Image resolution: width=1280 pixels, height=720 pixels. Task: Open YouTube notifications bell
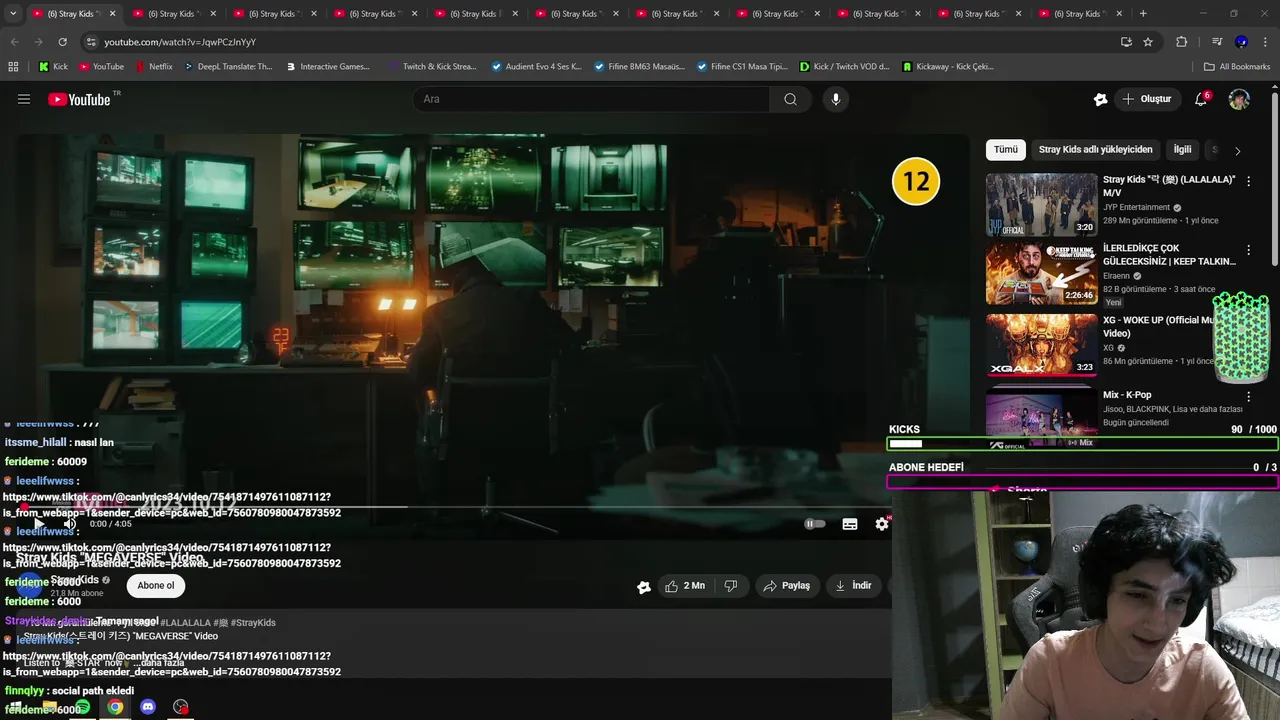1201,99
